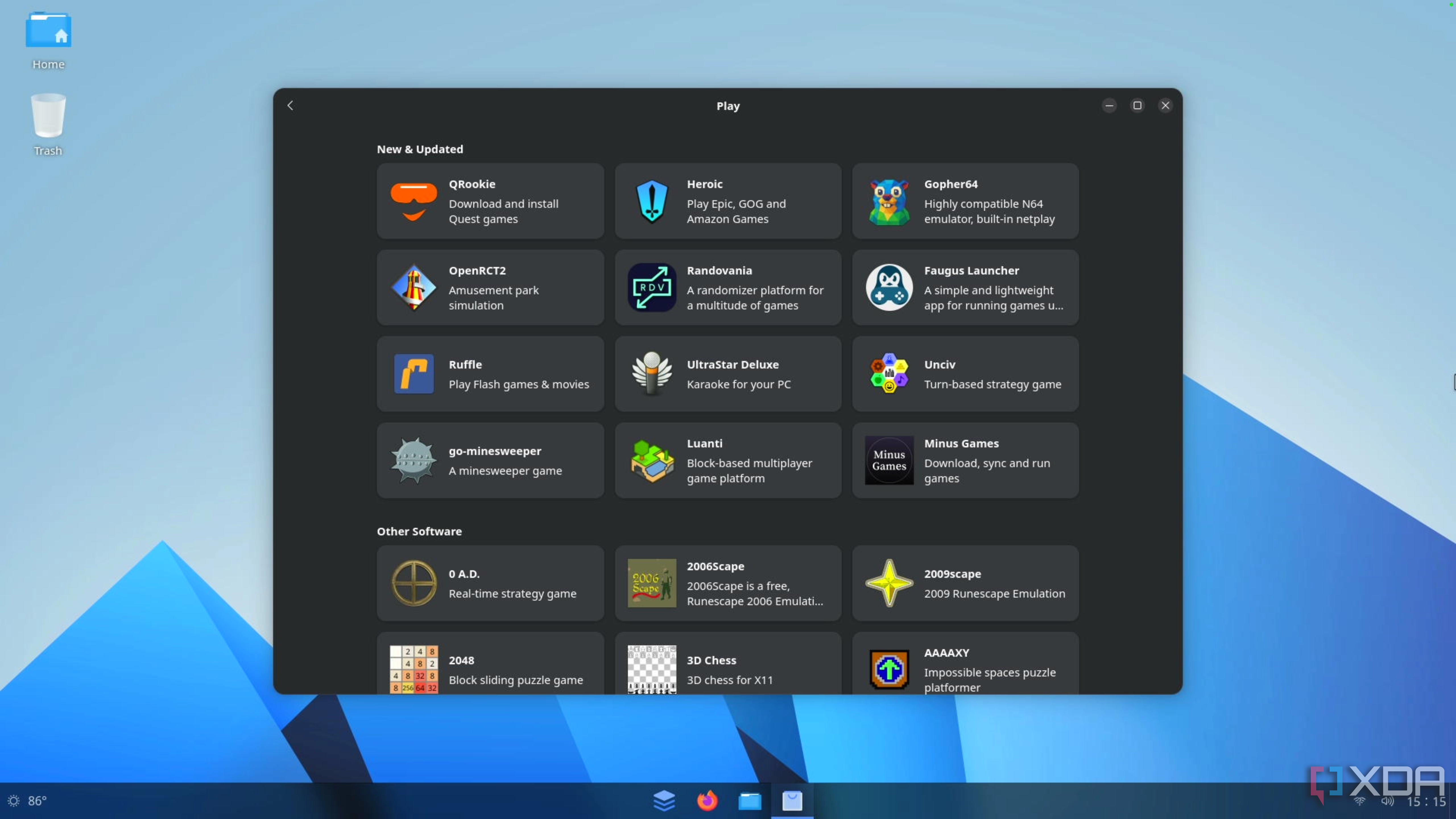Click the text "Real-time strategy game"
The image size is (1456, 819).
coord(512,593)
